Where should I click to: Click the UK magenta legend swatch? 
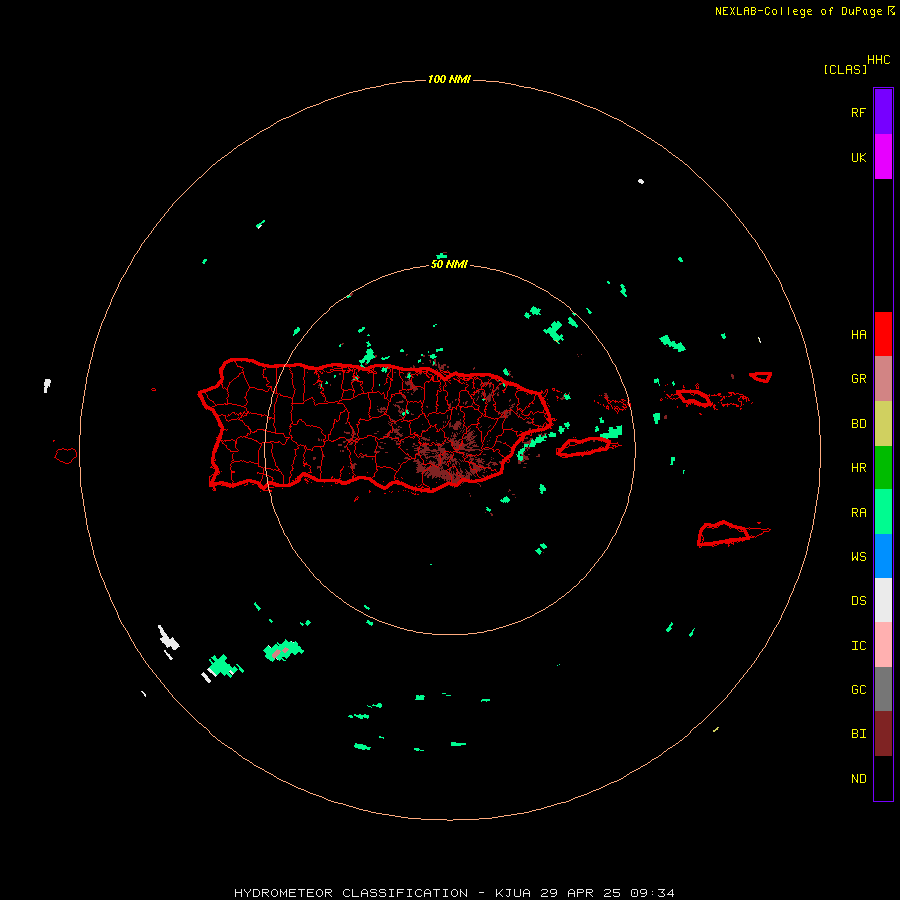883,156
